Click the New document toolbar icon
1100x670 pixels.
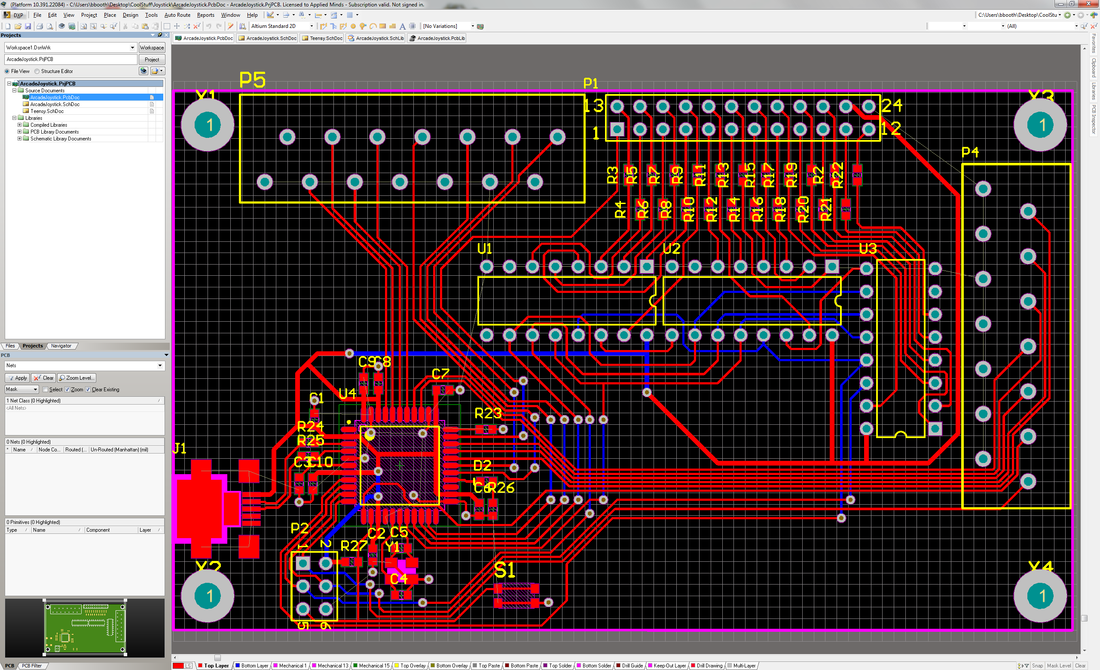click(x=7, y=26)
